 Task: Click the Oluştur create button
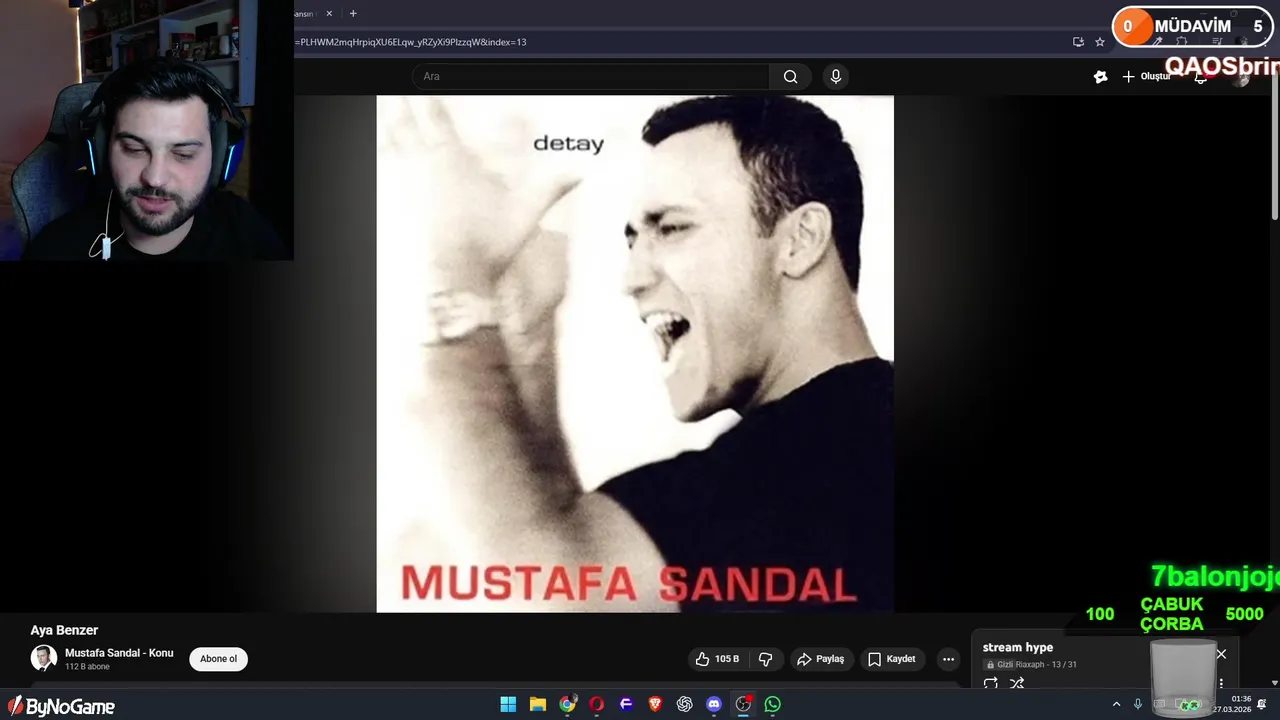click(x=1146, y=77)
